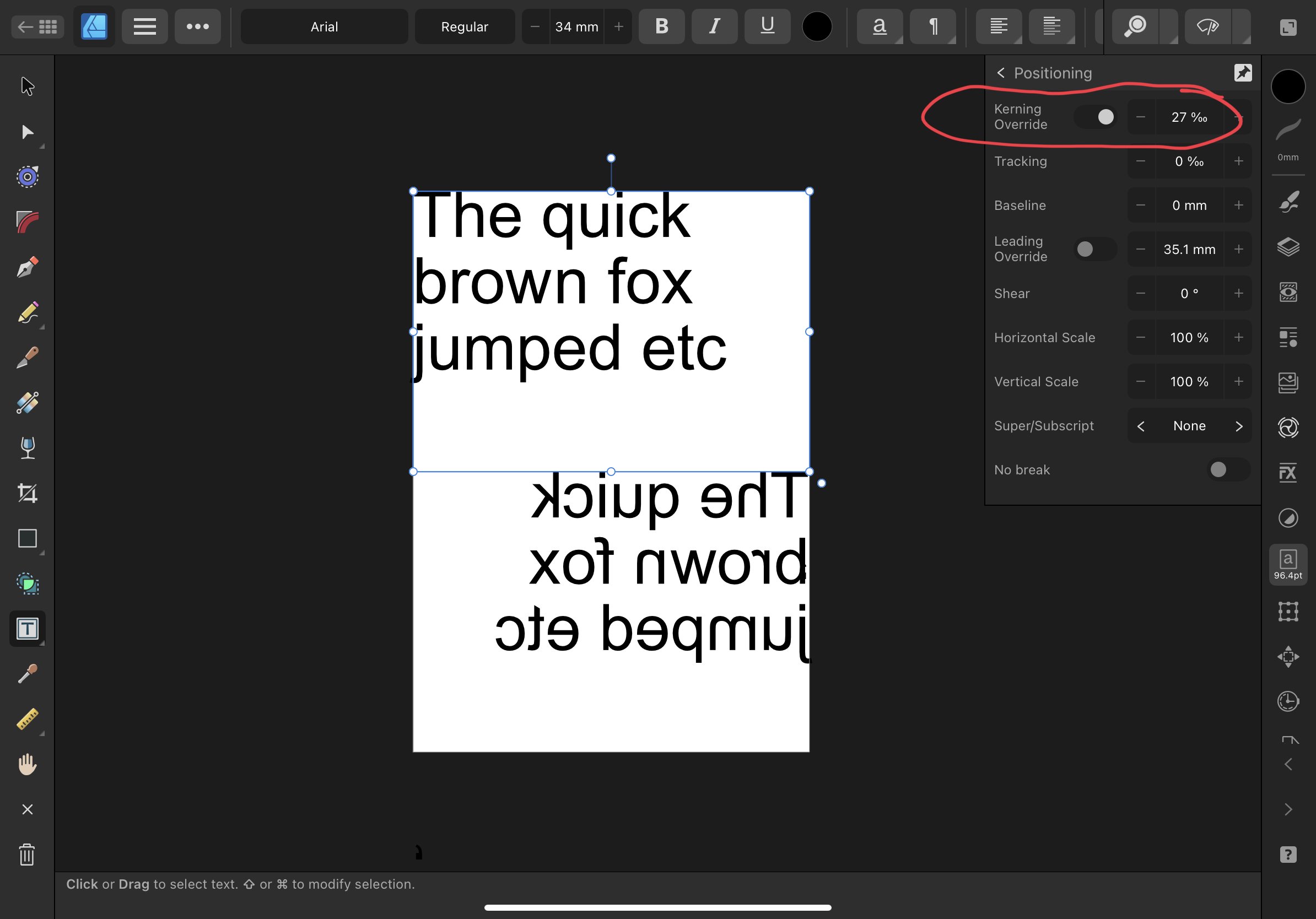Open the black text colour swatch

coord(817,26)
